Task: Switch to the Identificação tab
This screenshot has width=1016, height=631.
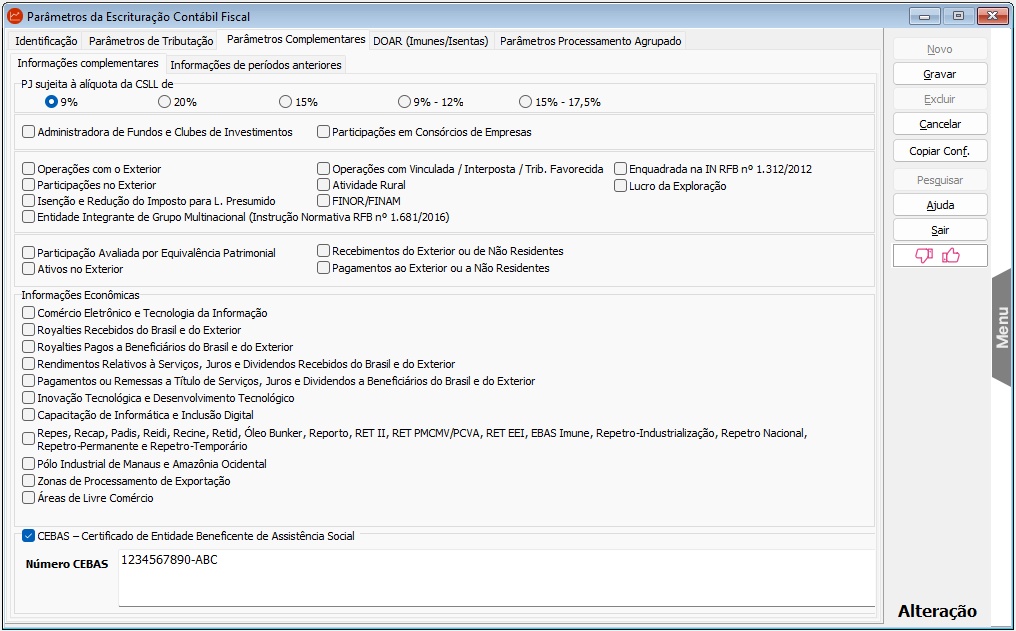Action: click(46, 41)
